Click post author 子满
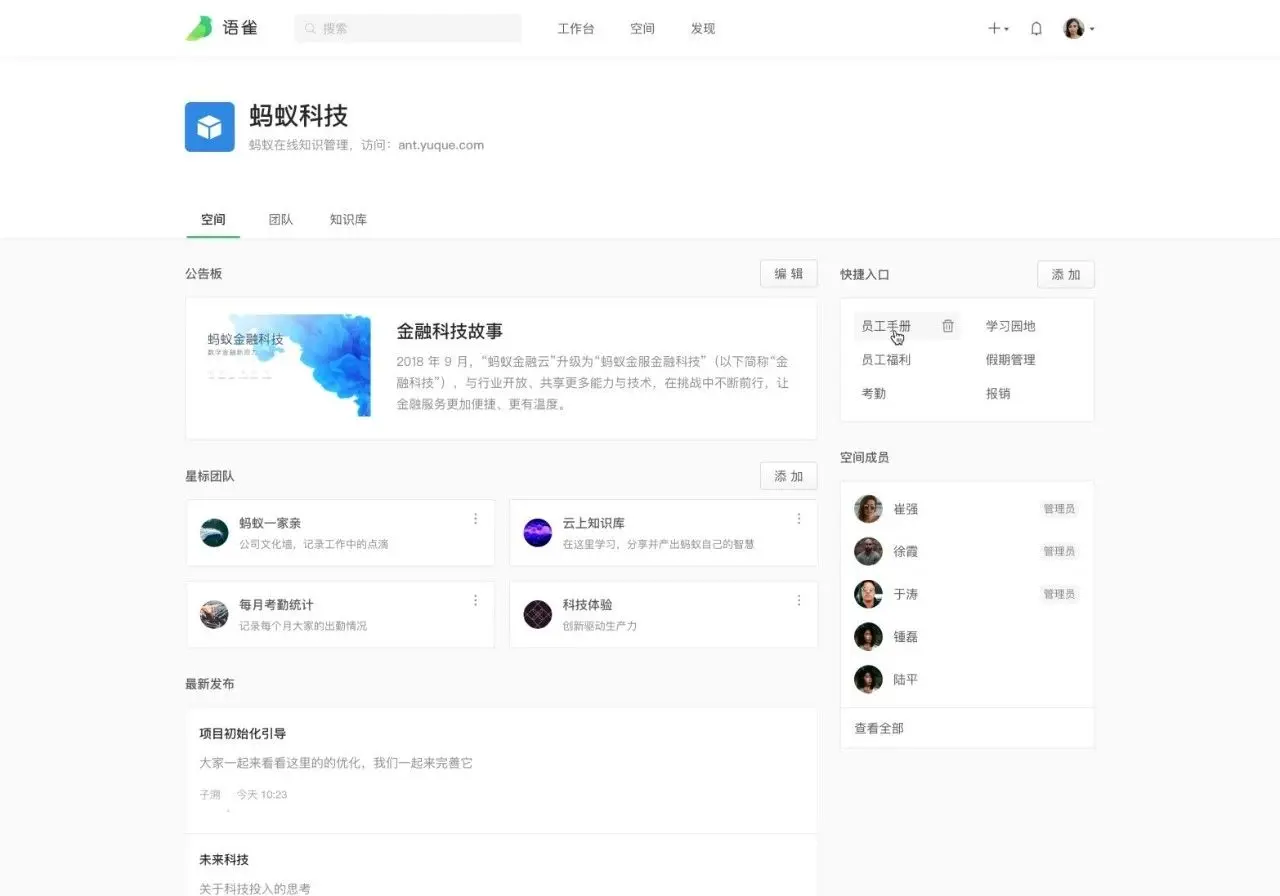 coord(210,795)
